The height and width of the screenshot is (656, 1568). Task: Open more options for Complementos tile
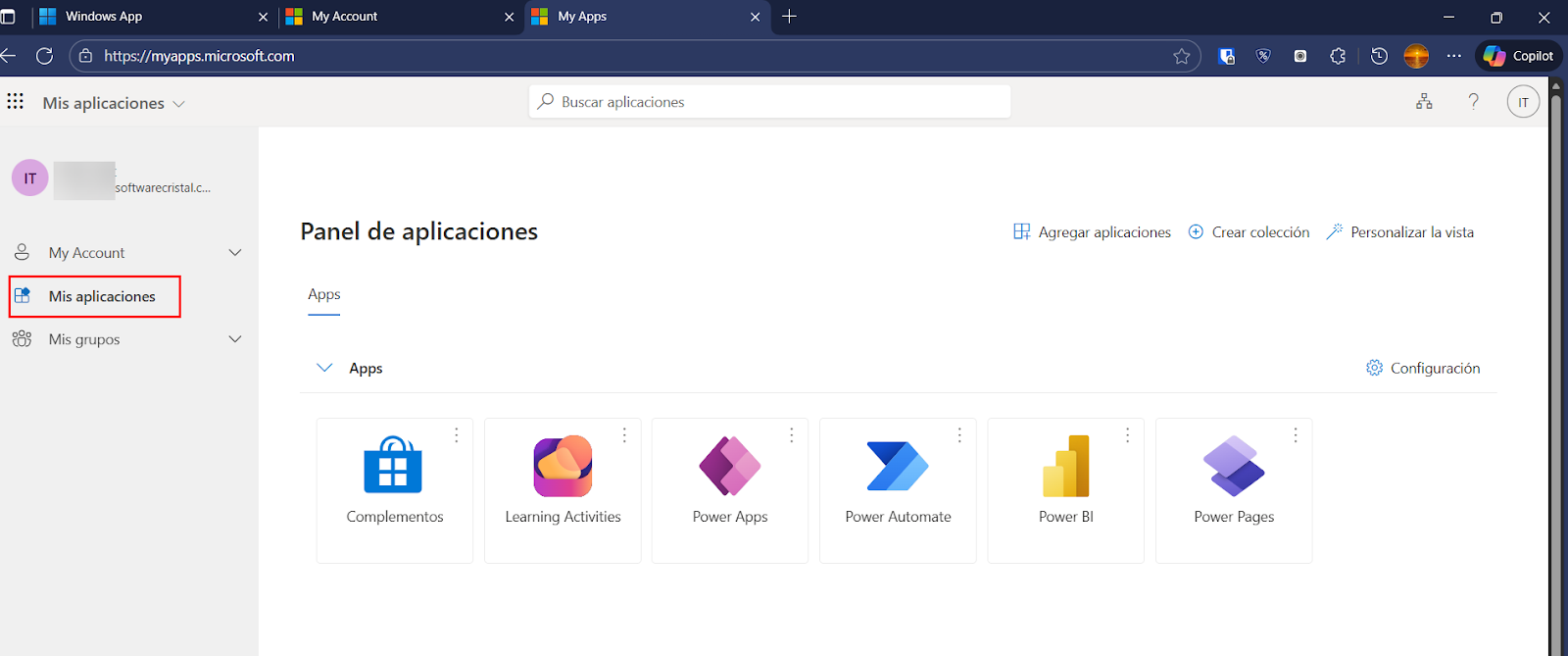[457, 435]
